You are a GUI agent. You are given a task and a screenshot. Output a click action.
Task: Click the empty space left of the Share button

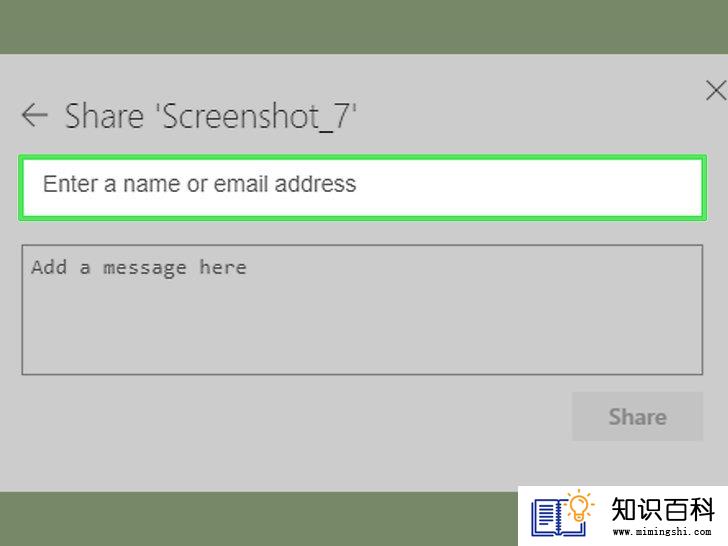pyautogui.click(x=297, y=416)
